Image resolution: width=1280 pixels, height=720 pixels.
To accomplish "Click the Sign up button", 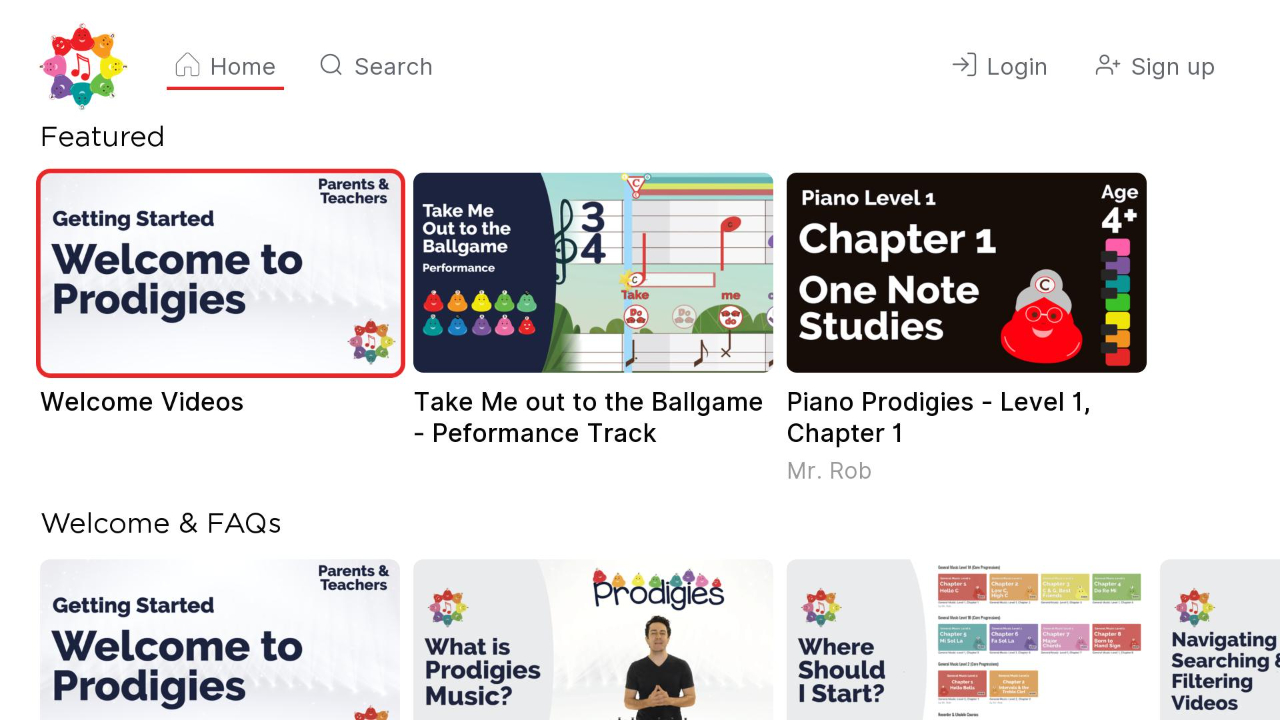I will point(1172,66).
